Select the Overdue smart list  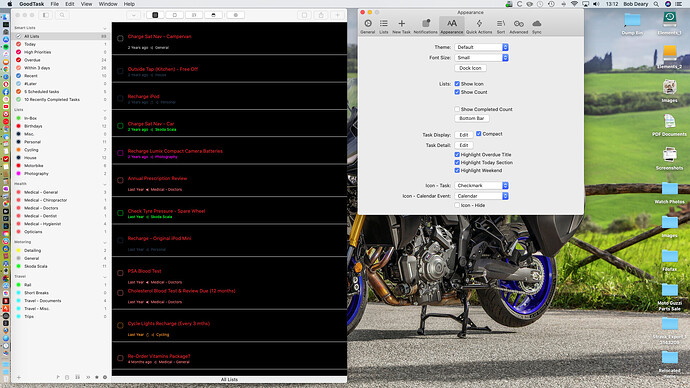(61, 60)
